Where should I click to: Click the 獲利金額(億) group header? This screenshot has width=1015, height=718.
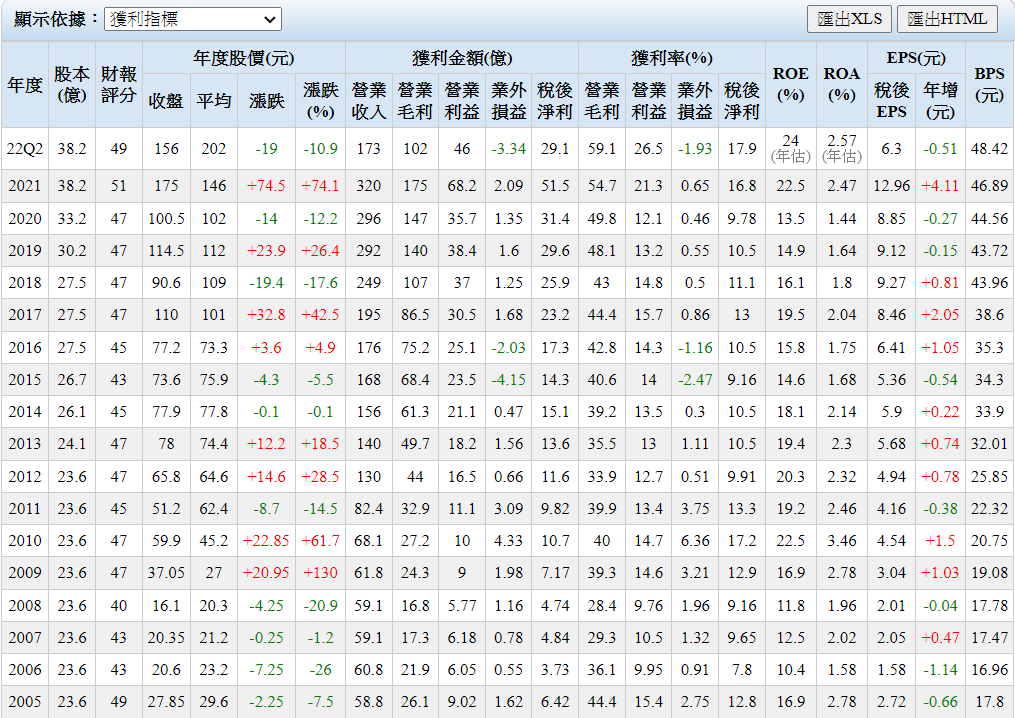462,58
